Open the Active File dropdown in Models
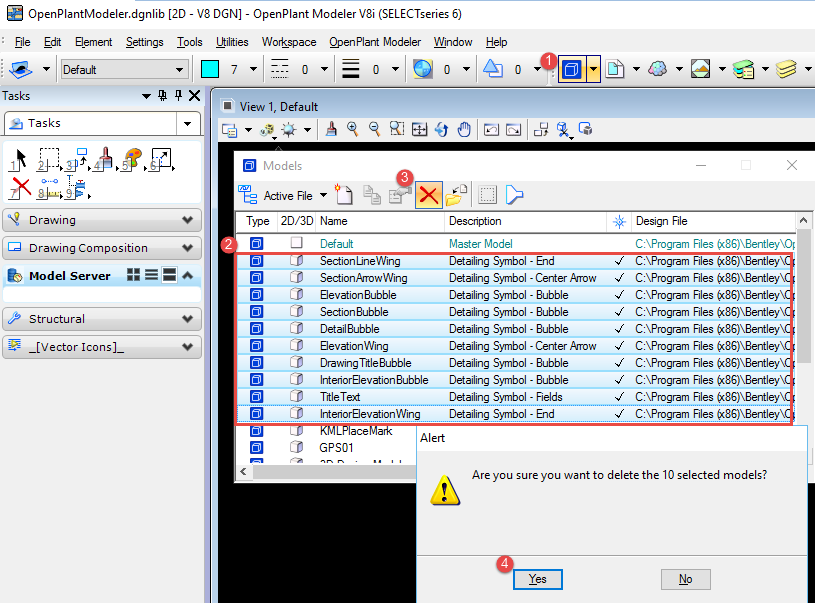Screen dimensions: 815x603 pos(323,195)
